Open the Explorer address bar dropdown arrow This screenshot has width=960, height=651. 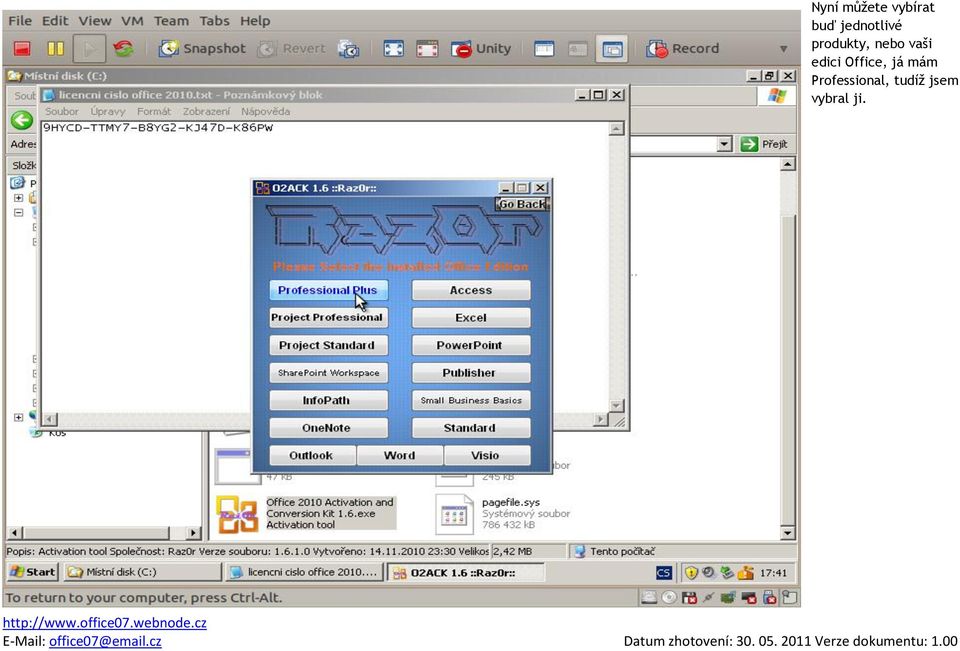coord(725,145)
